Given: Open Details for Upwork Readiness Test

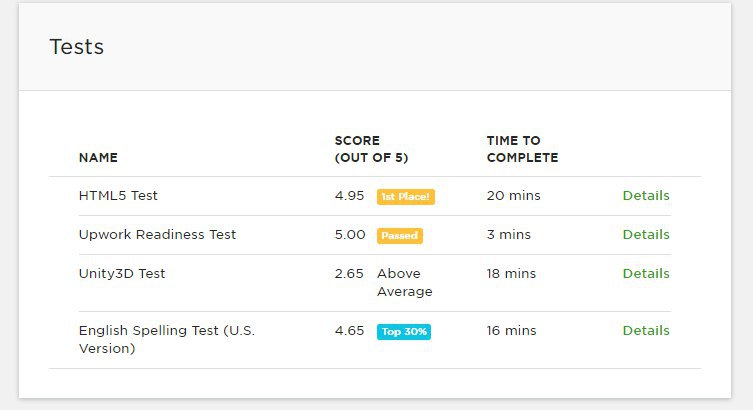Looking at the screenshot, I should (645, 235).
